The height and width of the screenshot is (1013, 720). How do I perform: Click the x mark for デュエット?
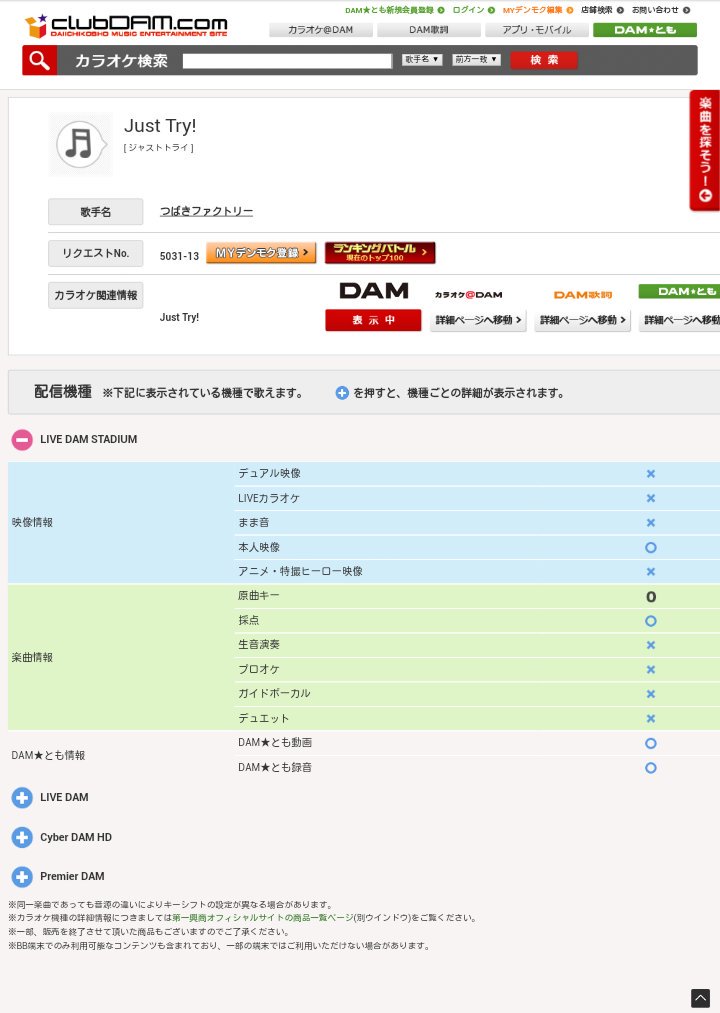point(651,718)
